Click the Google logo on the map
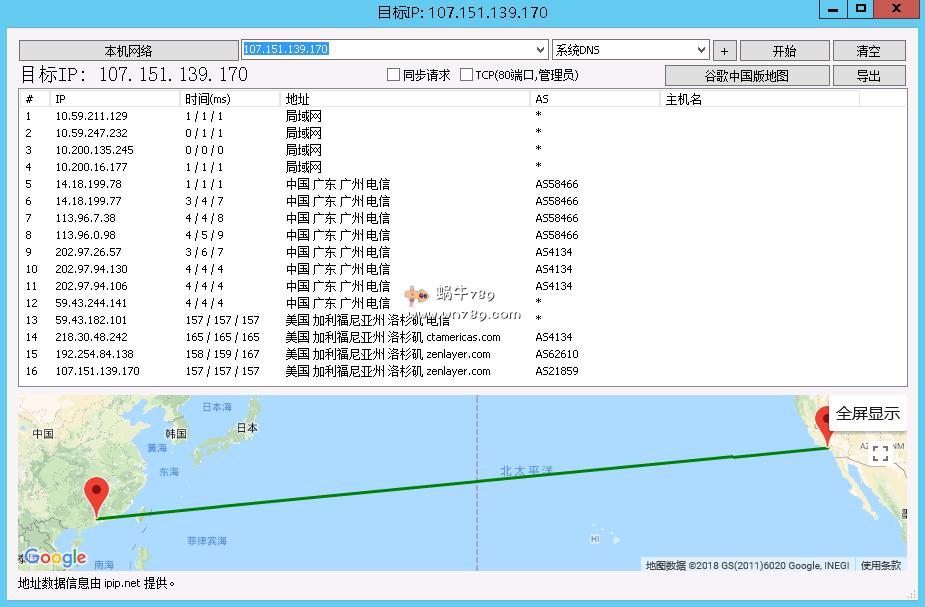 (x=55, y=557)
